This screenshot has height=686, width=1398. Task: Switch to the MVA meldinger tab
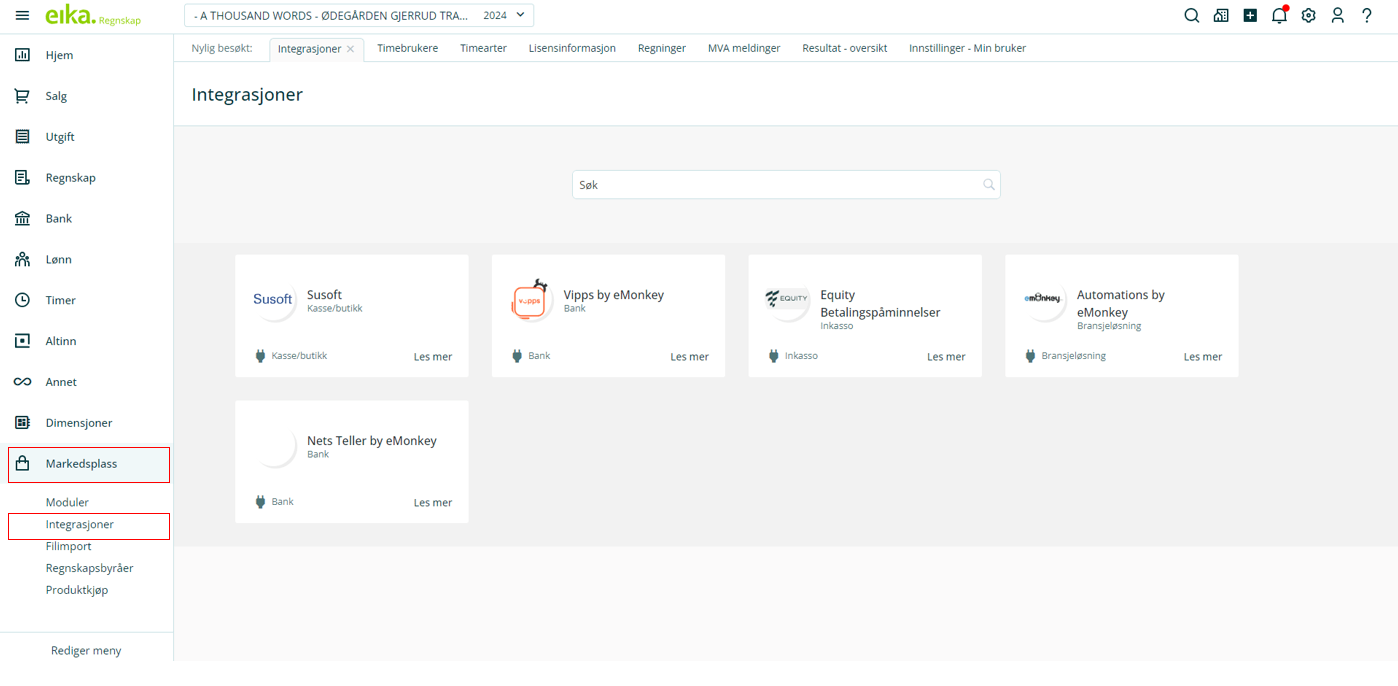point(743,48)
